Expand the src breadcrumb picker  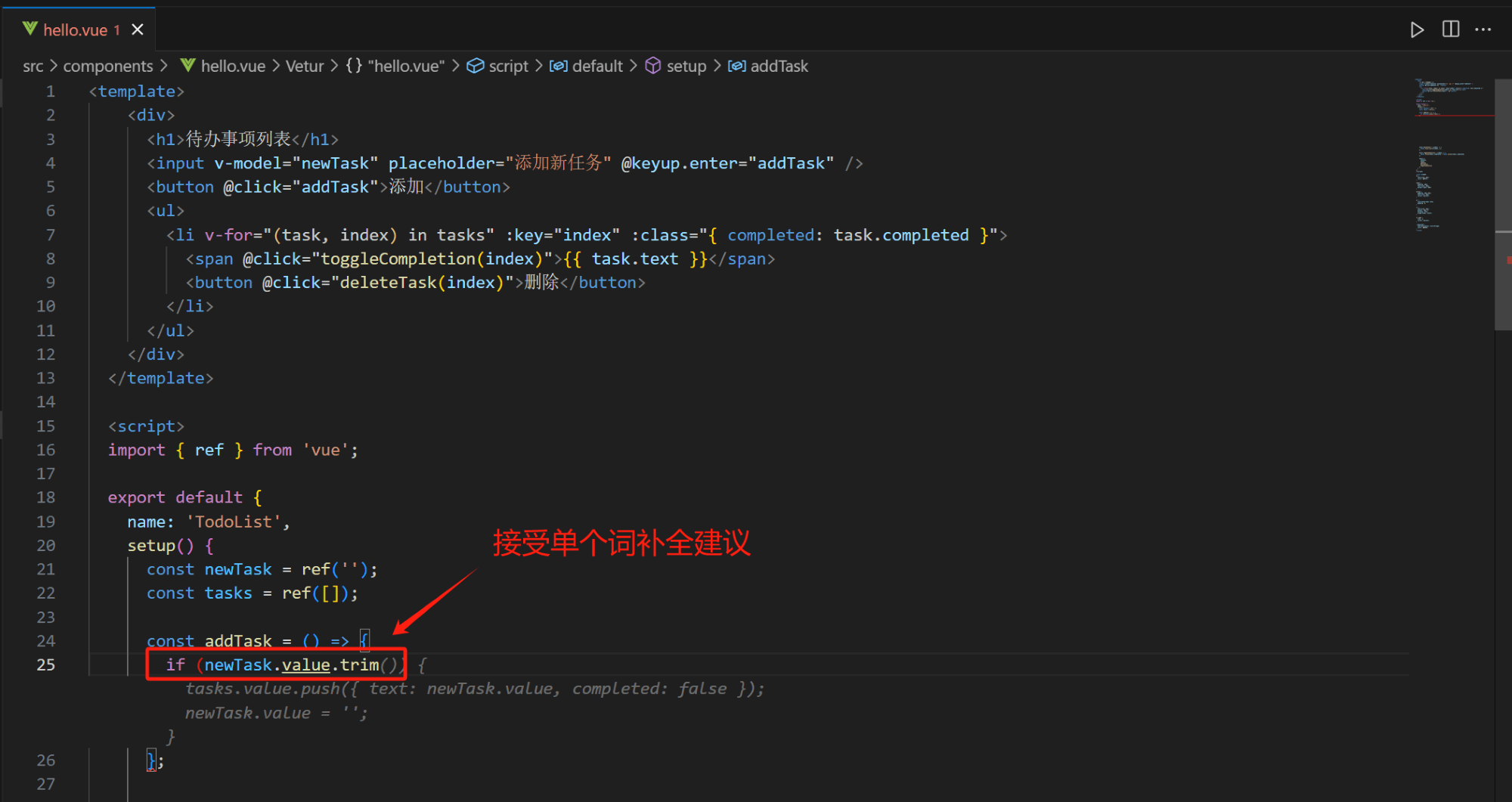(x=33, y=67)
